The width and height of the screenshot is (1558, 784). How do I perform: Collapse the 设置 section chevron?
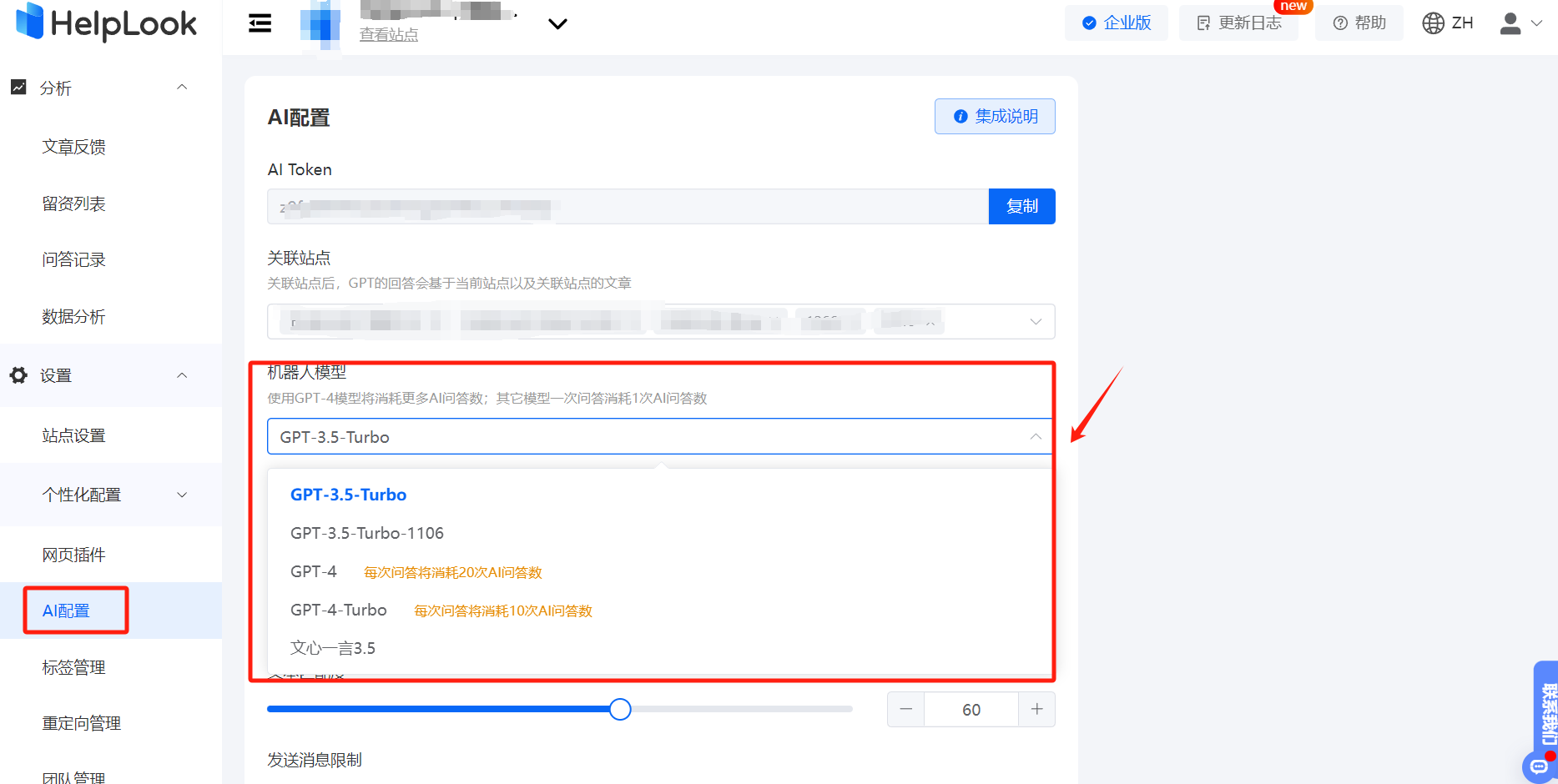click(182, 375)
